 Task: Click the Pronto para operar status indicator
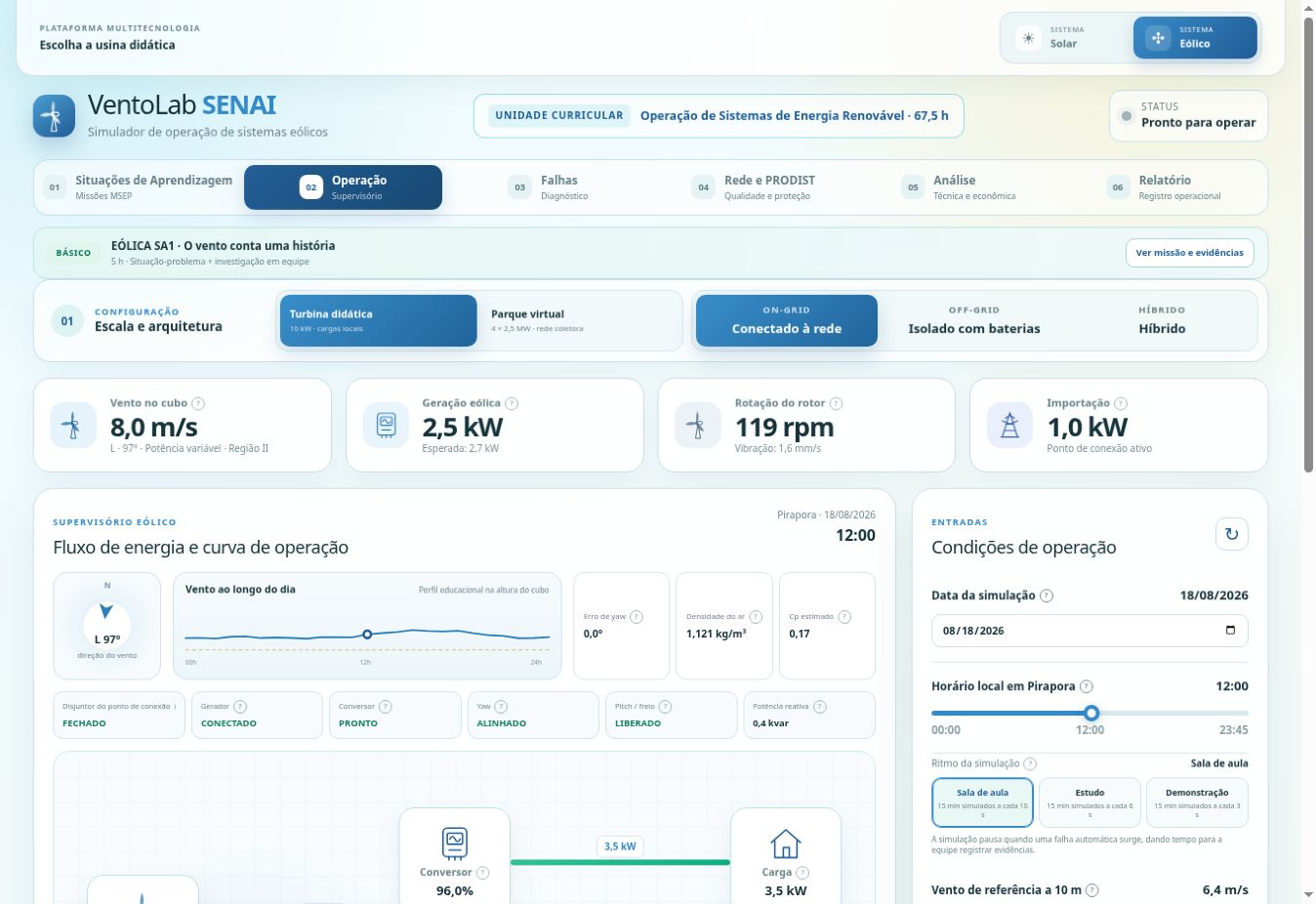click(1188, 115)
